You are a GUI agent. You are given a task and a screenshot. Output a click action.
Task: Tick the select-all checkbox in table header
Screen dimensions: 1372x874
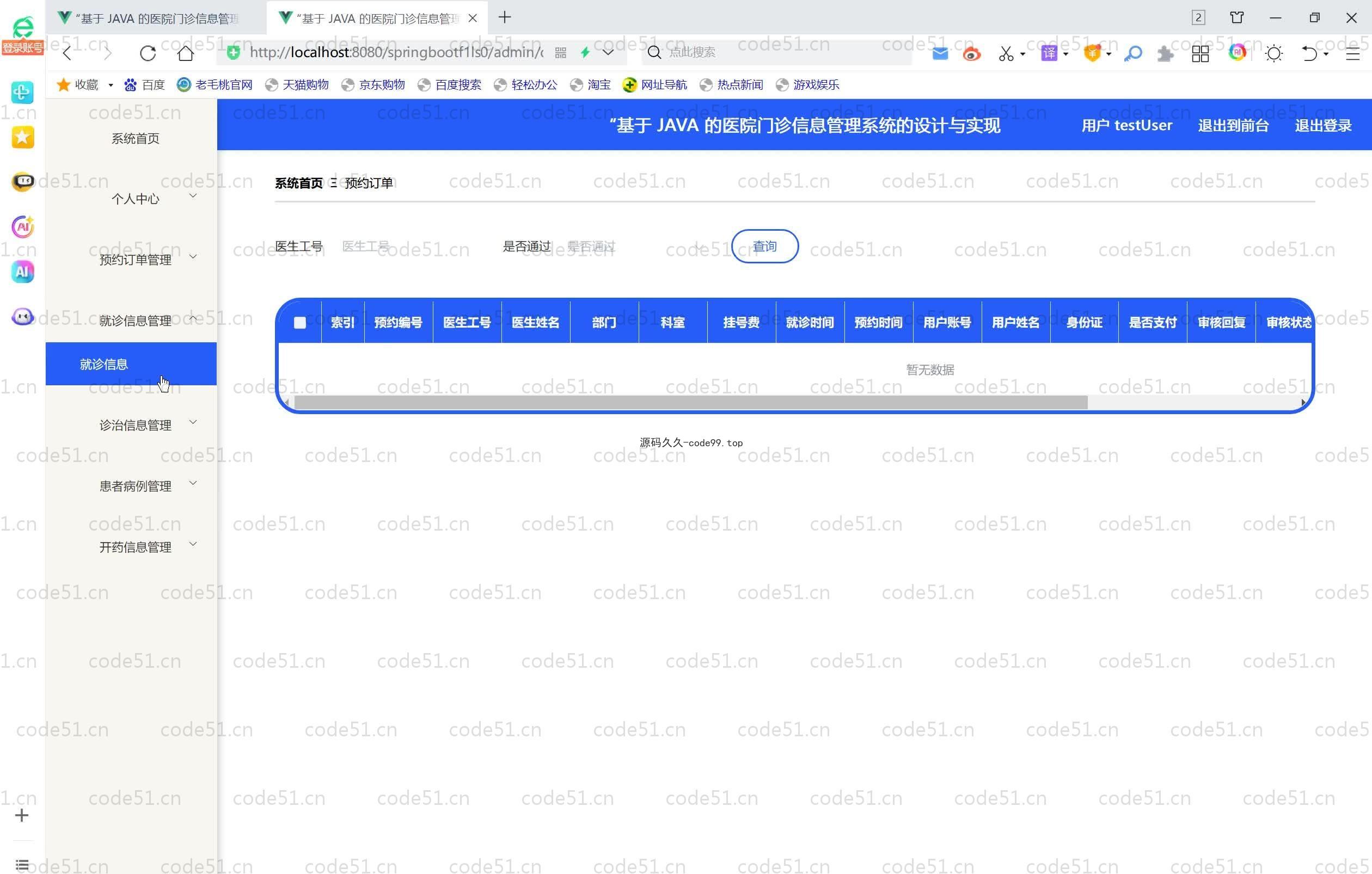click(299, 323)
